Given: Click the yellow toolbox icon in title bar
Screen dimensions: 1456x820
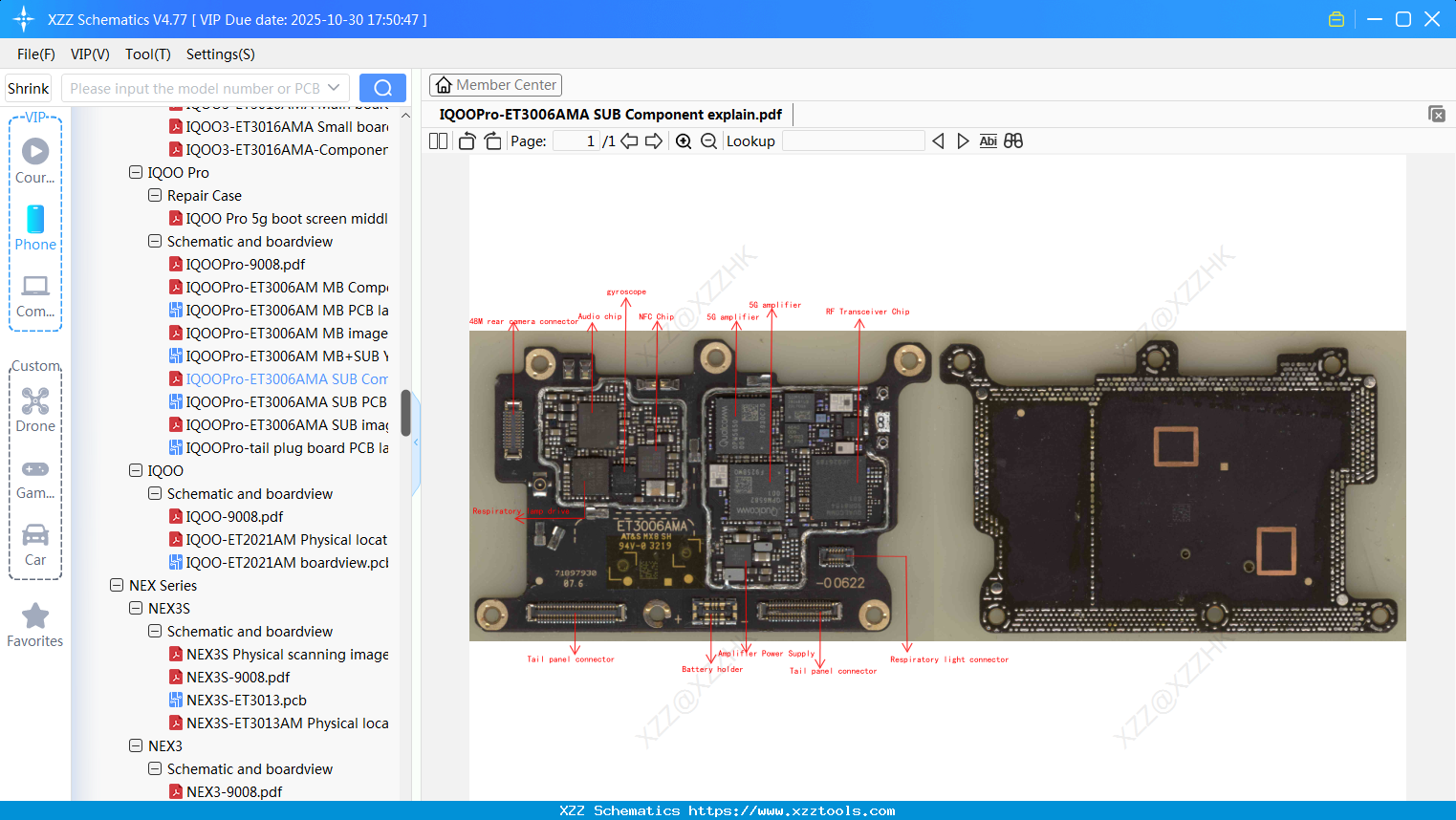Looking at the screenshot, I should [x=1336, y=19].
